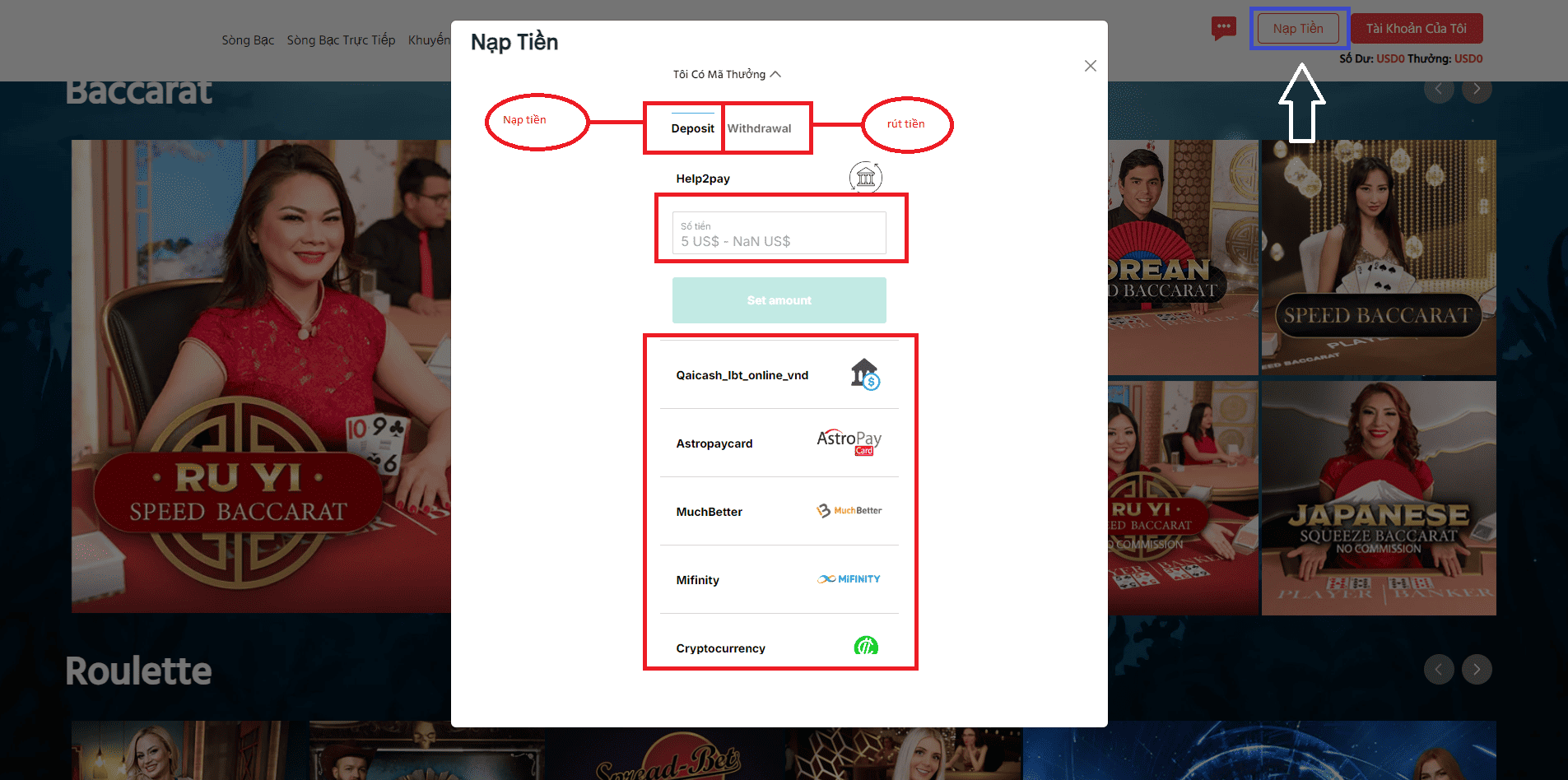This screenshot has width=1568, height=780.
Task: Open Speed Baccarat game thumbnail
Action: (x=1379, y=257)
